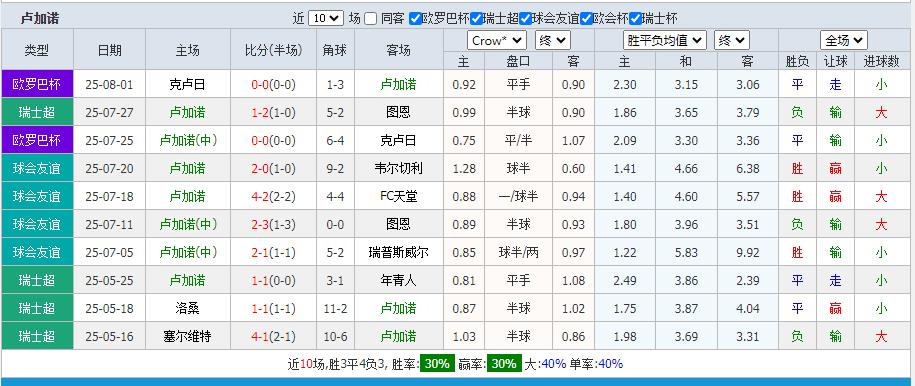
Task: Click the 4-1(2-1) score against 塞尔维特
Action: pos(273,336)
